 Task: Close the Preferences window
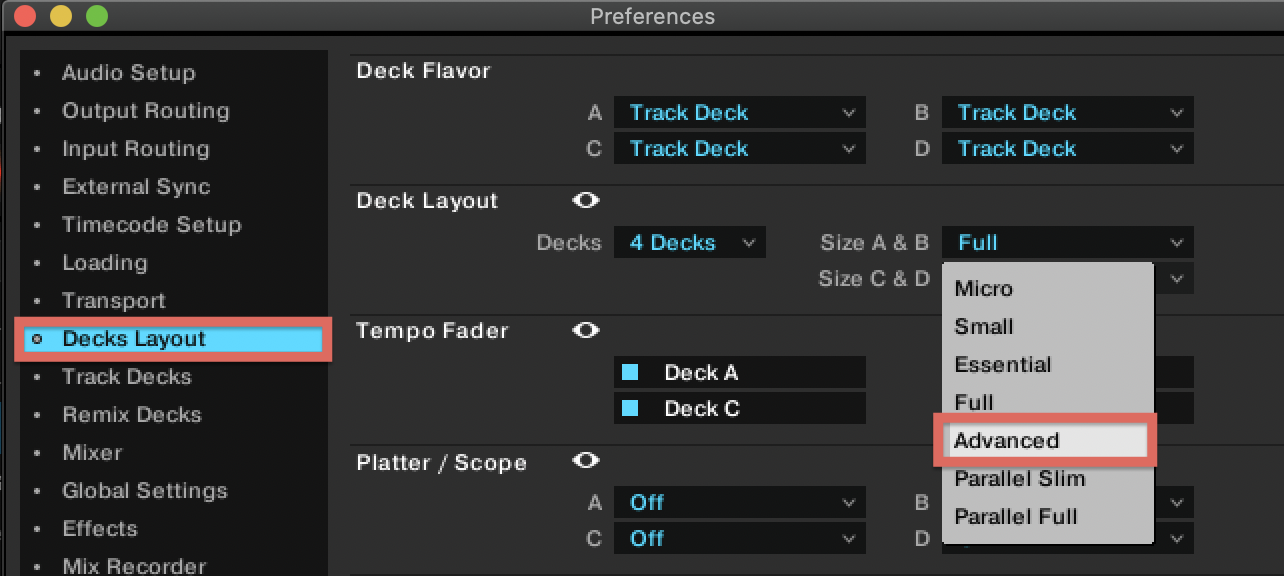pyautogui.click(x=25, y=16)
